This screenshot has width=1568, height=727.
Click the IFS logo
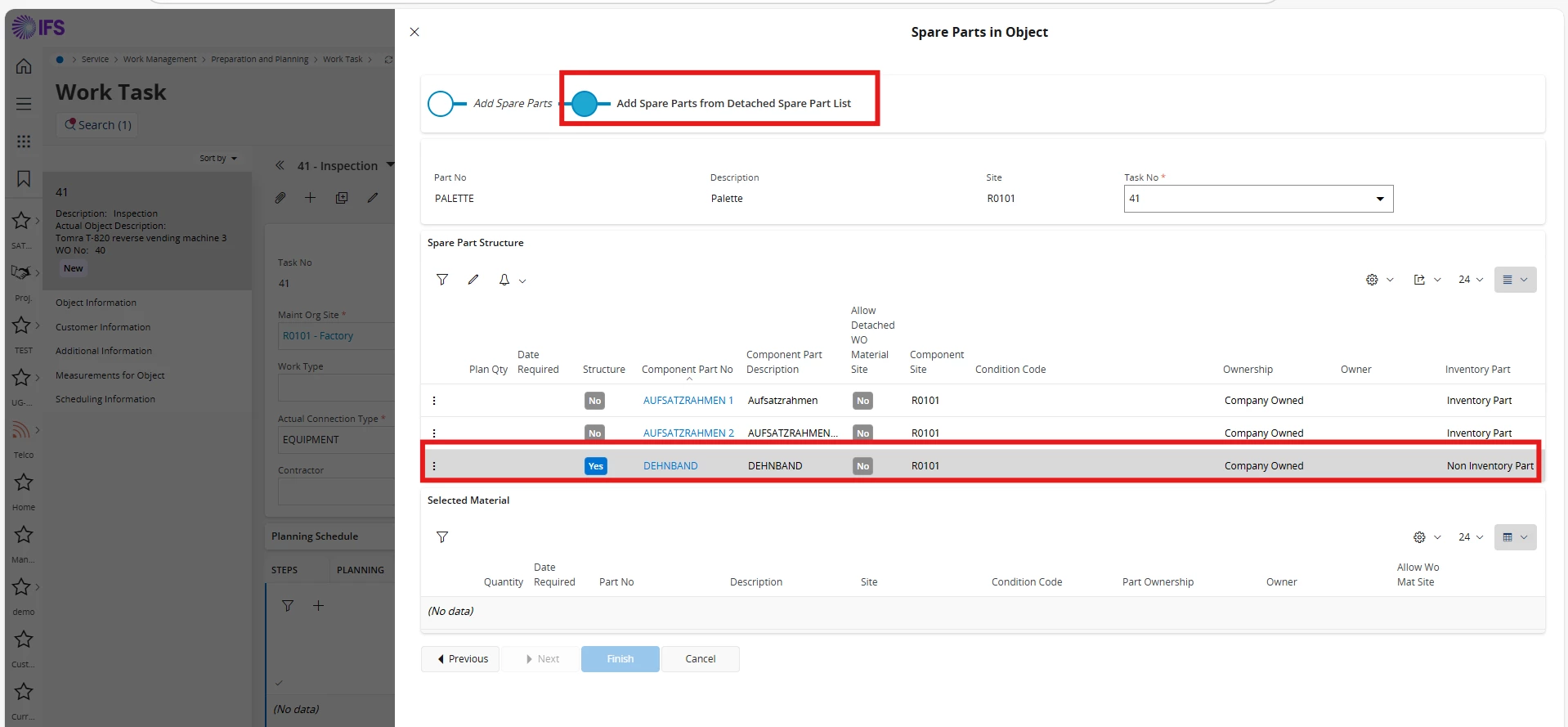[38, 28]
